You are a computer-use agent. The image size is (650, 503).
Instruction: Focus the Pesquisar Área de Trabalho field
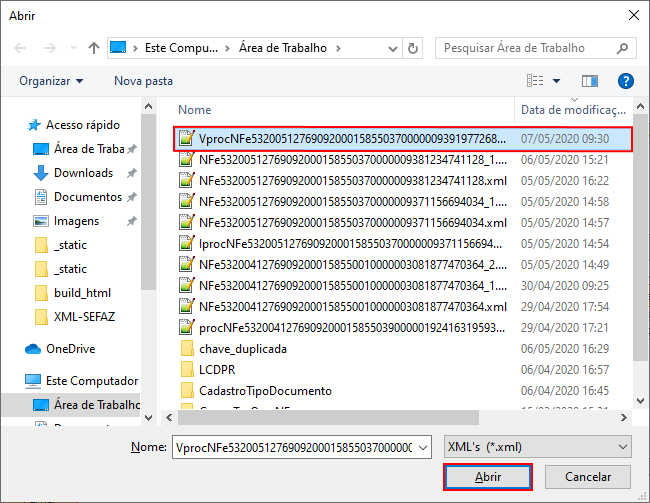point(536,48)
